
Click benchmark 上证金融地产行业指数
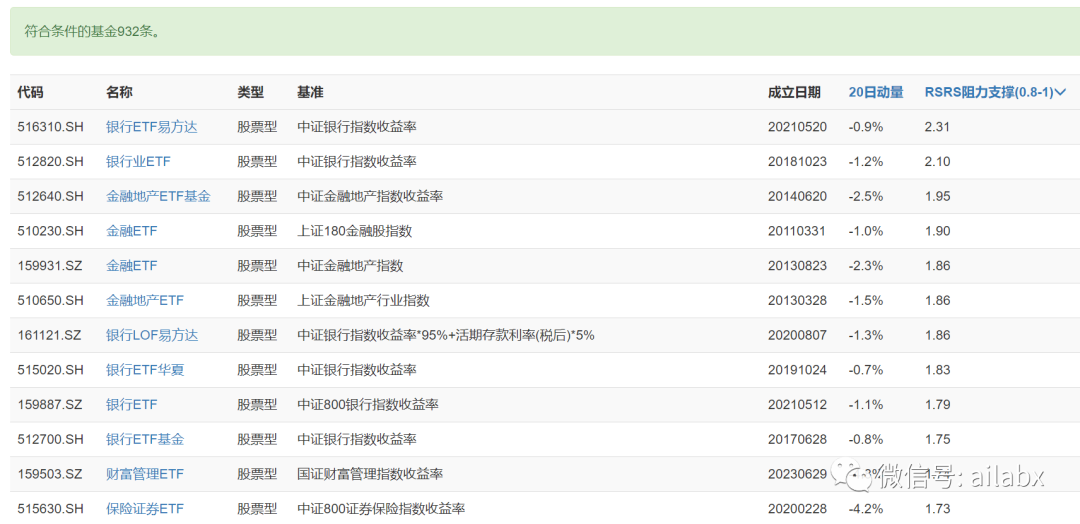click(364, 300)
